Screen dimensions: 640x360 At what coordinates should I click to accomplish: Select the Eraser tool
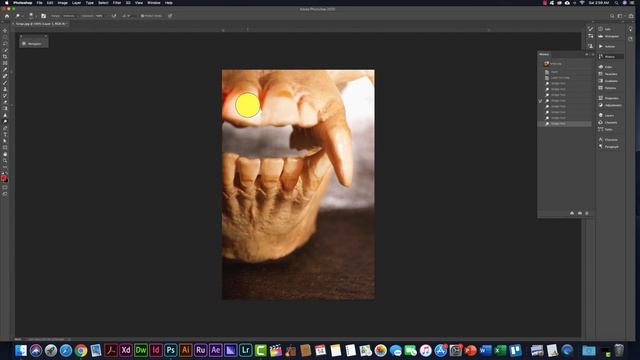5,102
